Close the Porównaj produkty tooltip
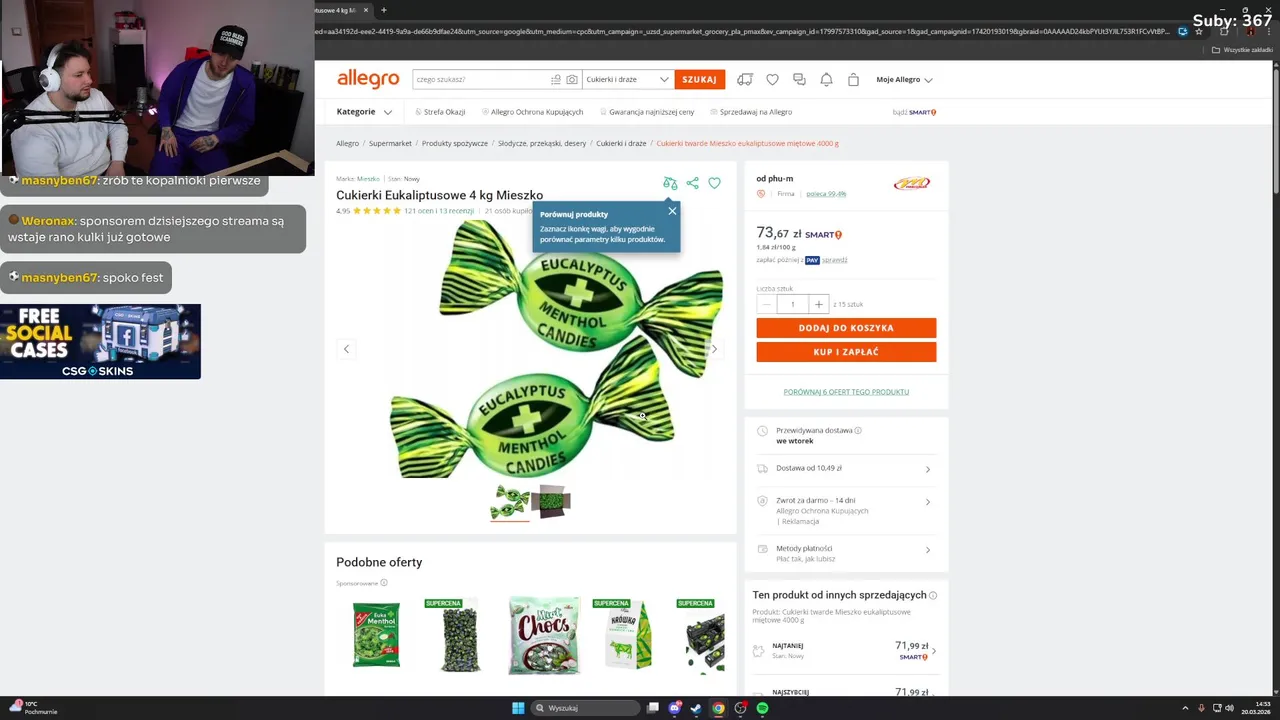 coord(672,210)
